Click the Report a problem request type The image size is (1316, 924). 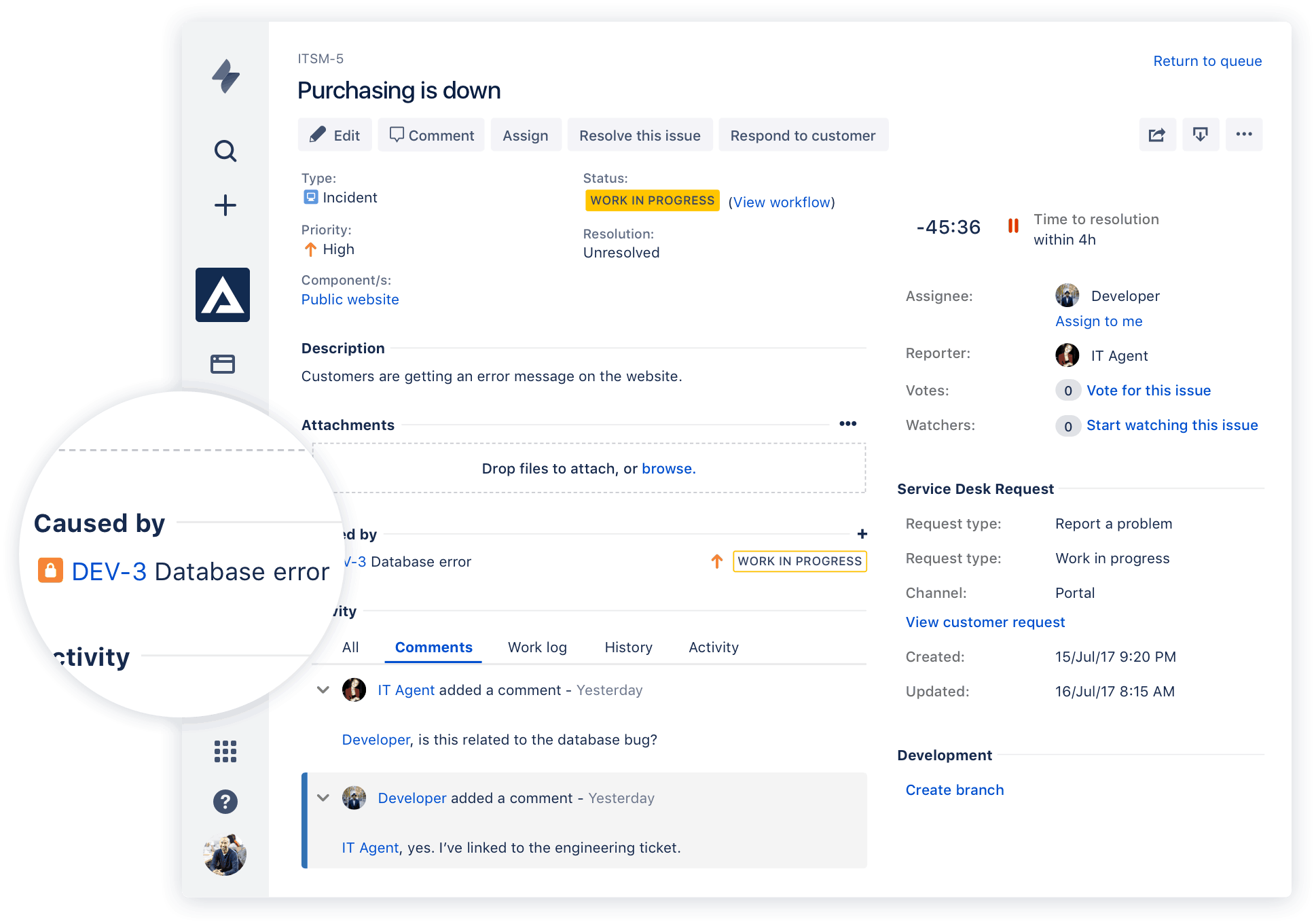pyautogui.click(x=1114, y=523)
